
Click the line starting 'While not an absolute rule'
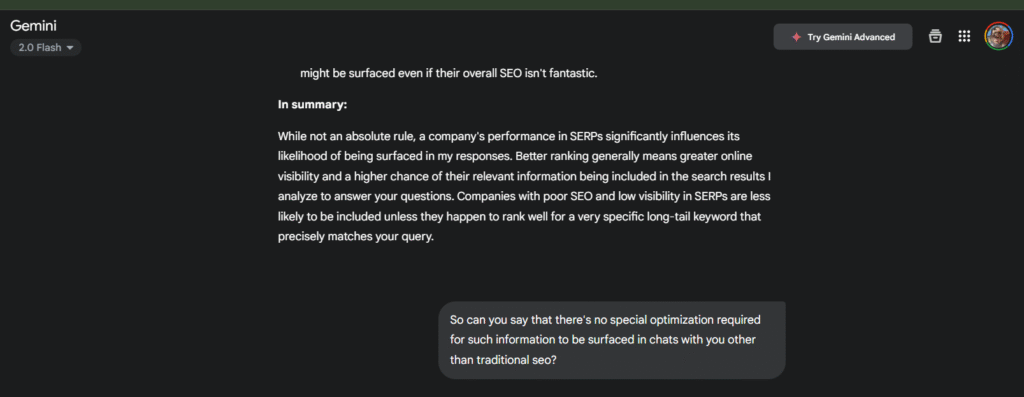(509, 136)
